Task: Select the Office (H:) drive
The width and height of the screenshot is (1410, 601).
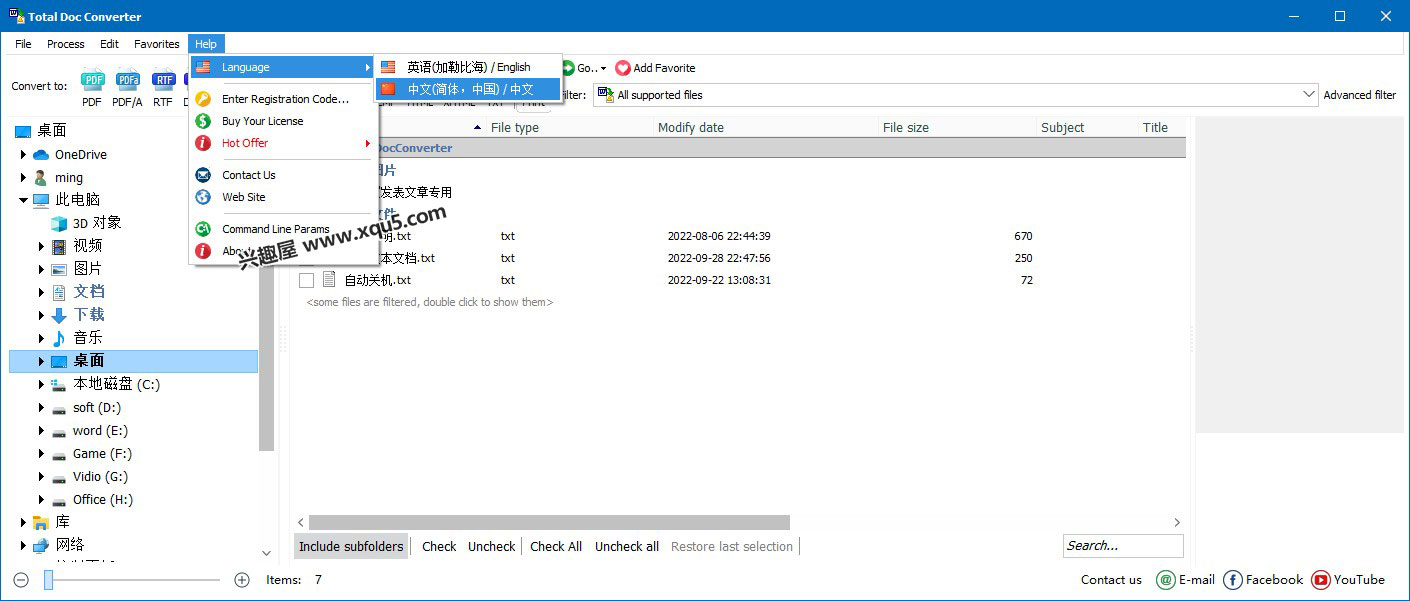Action: coord(103,500)
